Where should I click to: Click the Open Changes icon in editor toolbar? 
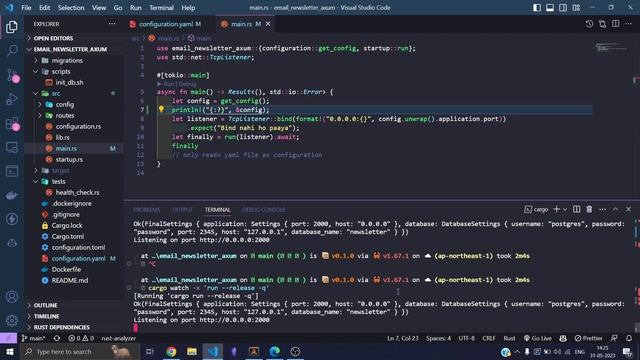coord(602,24)
